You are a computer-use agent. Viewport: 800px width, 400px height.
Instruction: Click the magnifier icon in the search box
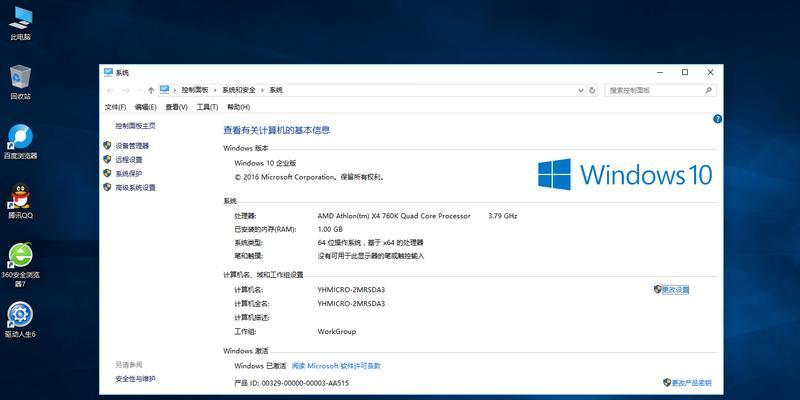(708, 90)
